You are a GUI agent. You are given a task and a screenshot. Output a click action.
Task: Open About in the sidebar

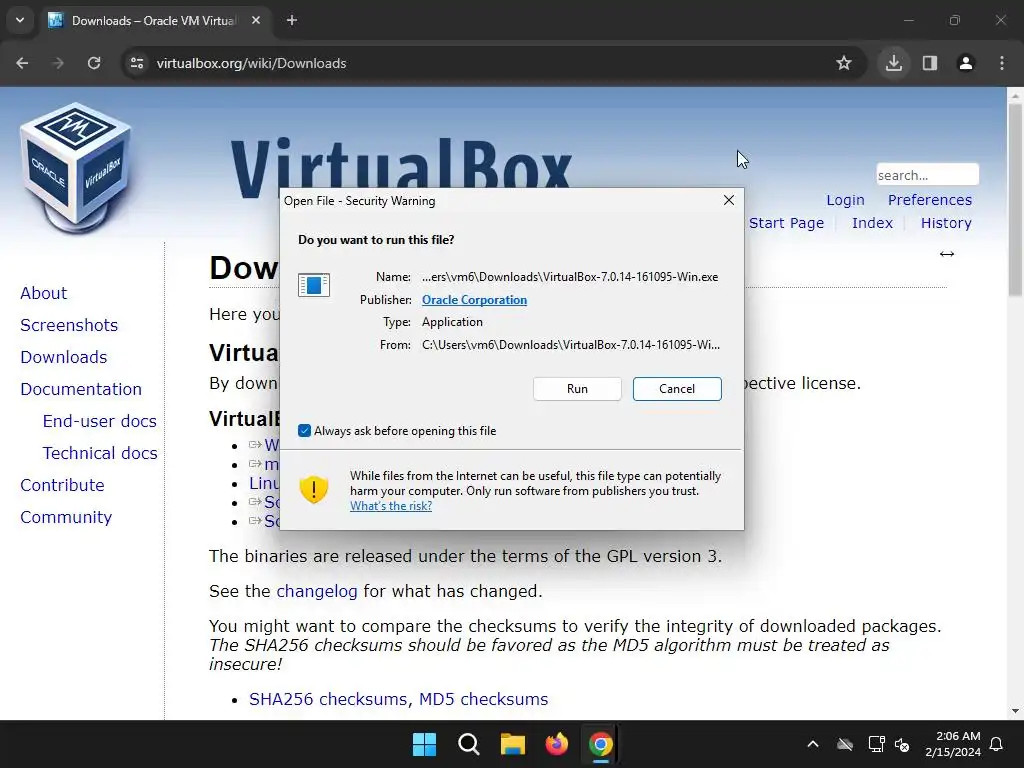pos(43,293)
